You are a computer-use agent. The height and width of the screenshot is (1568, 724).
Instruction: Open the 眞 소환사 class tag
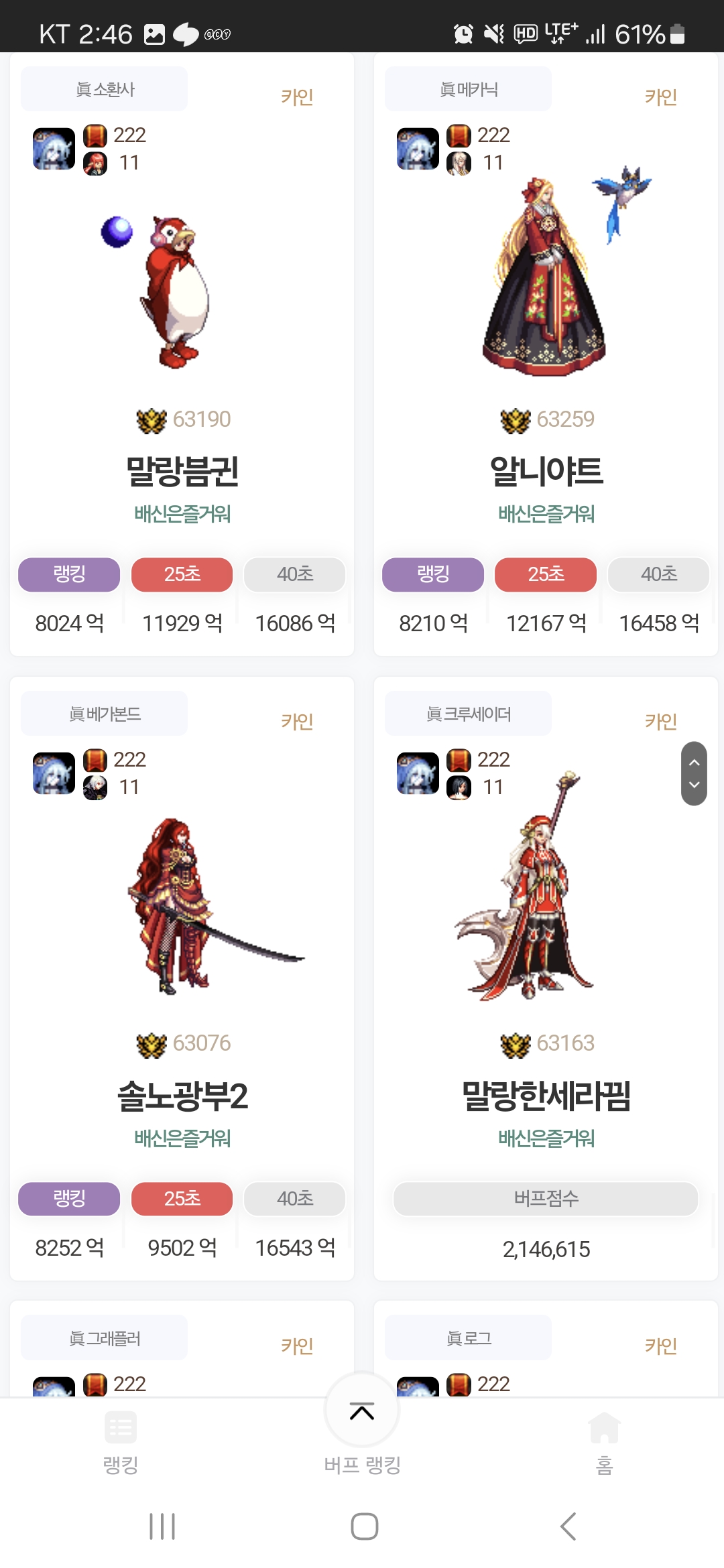(104, 89)
